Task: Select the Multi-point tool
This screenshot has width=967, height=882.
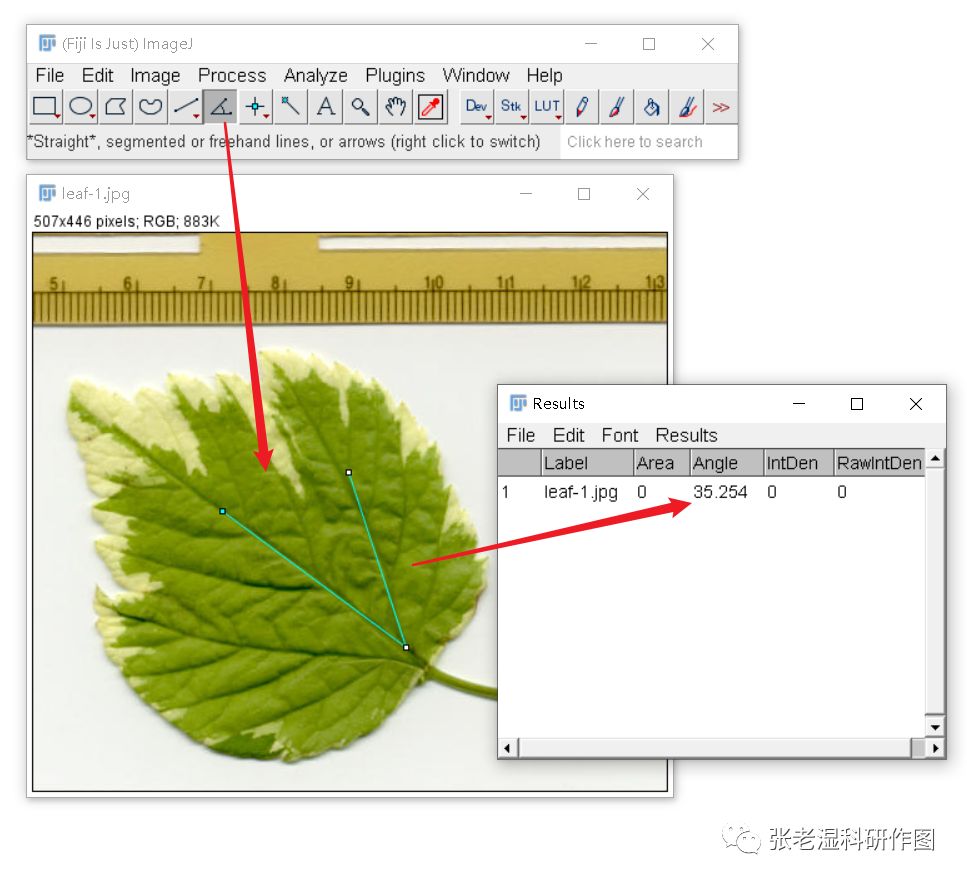Action: [255, 107]
